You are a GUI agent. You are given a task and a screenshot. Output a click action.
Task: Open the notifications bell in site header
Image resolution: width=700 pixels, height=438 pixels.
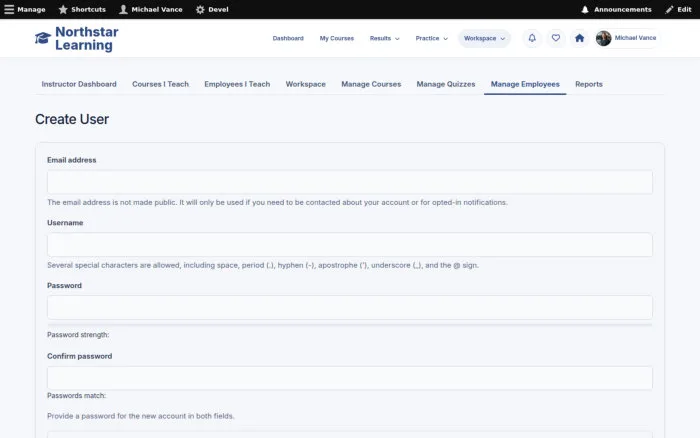(x=532, y=38)
